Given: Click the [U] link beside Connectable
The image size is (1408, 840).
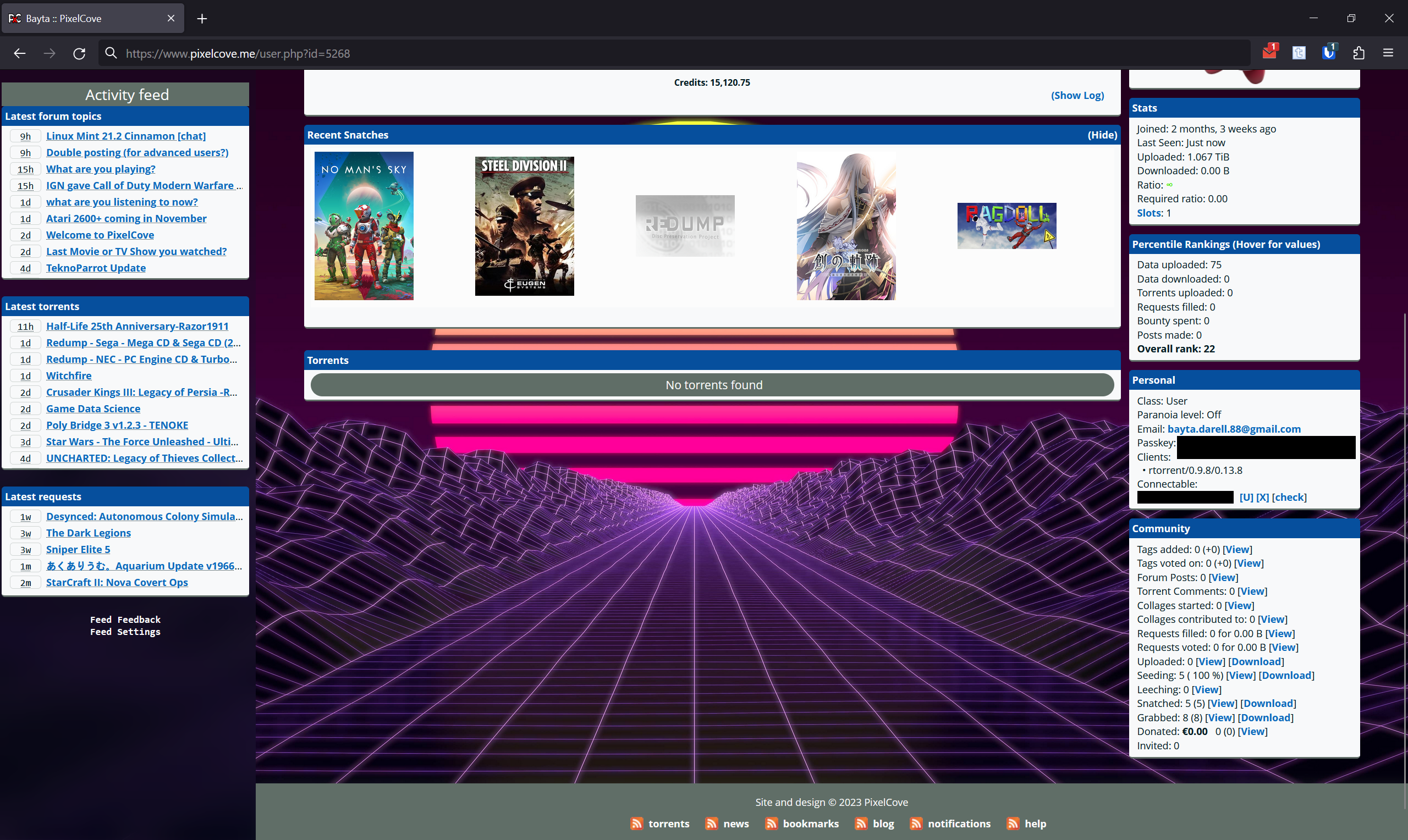Looking at the screenshot, I should (x=1246, y=497).
